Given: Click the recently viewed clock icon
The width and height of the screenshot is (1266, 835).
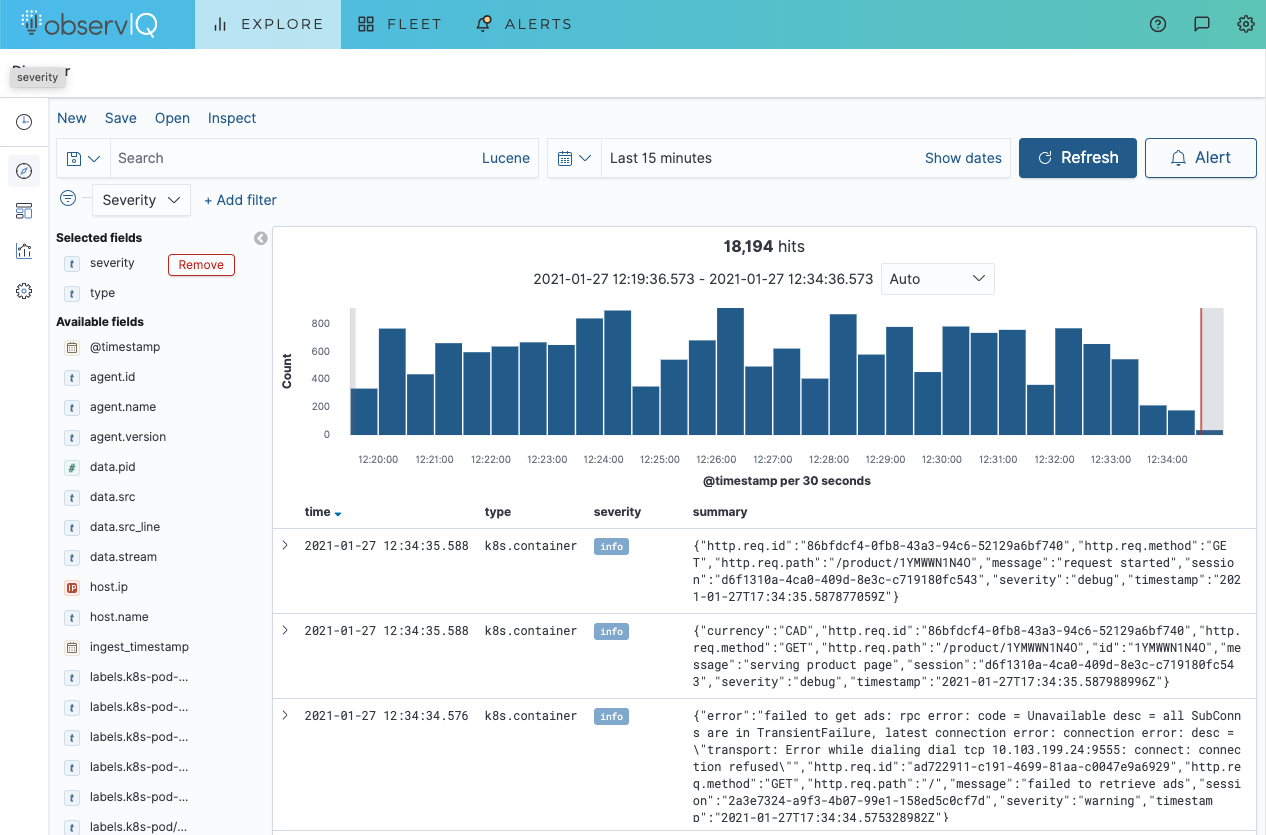Looking at the screenshot, I should [x=24, y=122].
